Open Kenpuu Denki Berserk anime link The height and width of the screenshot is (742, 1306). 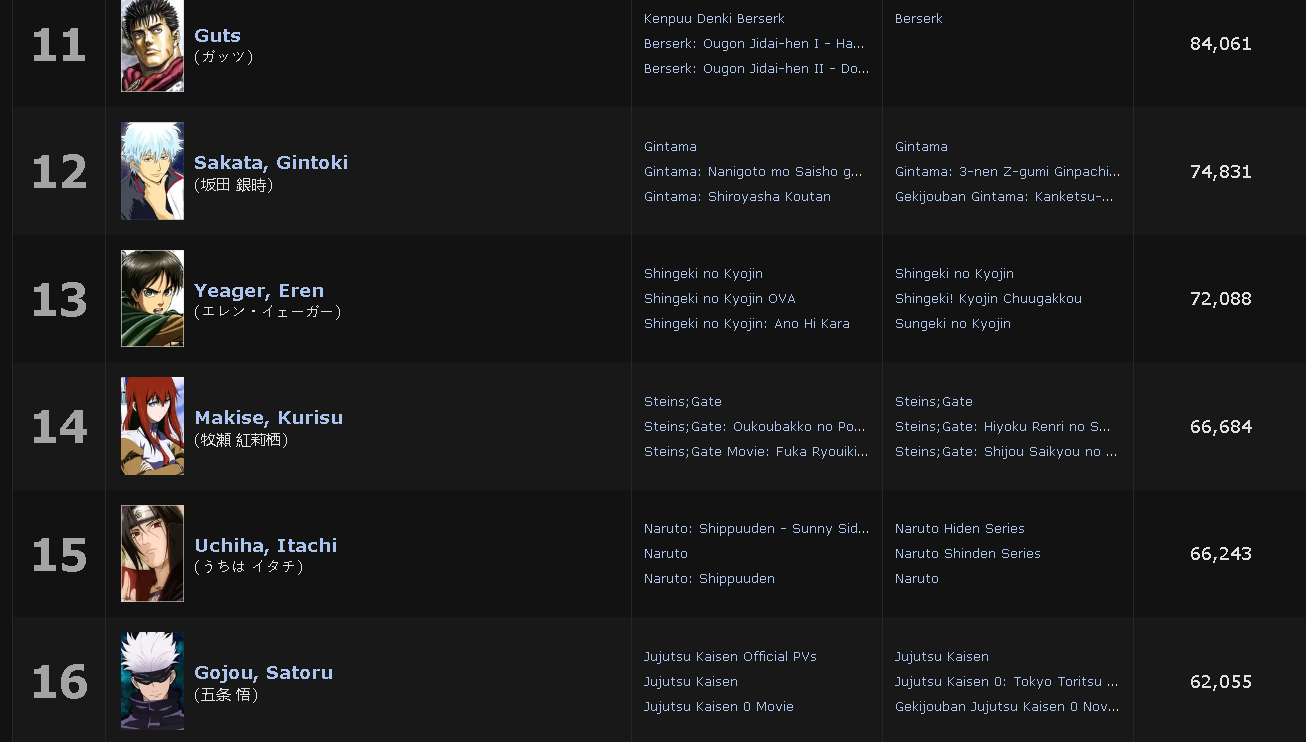click(714, 19)
